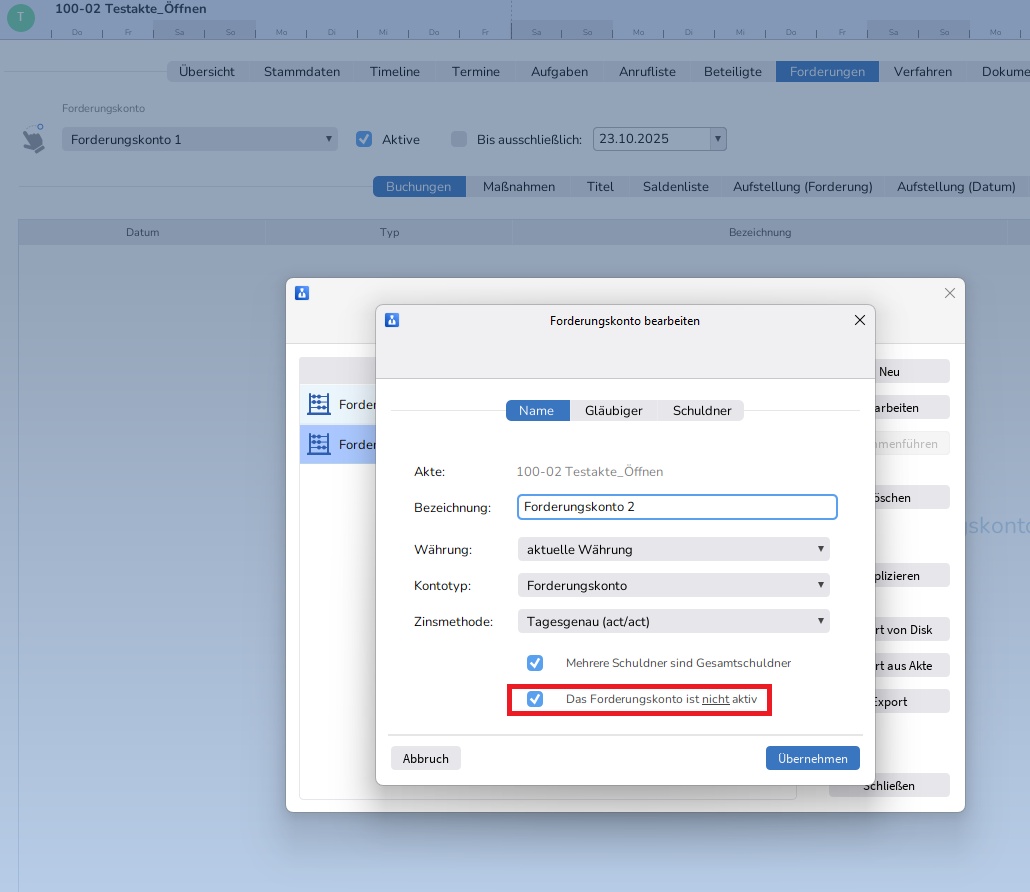Switch to the Gläubiger tab
Viewport: 1030px width, 892px height.
tap(613, 411)
